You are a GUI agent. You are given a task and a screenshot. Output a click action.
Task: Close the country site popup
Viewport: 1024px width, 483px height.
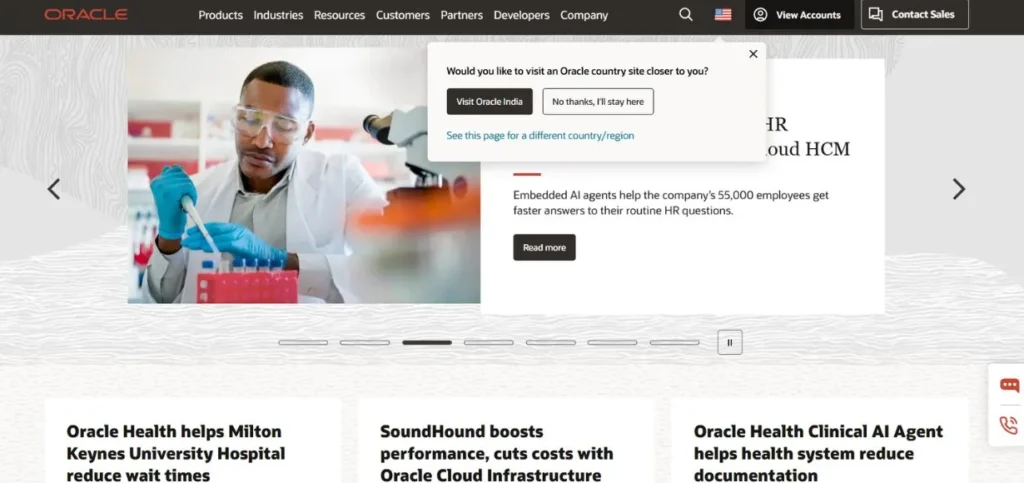753,54
